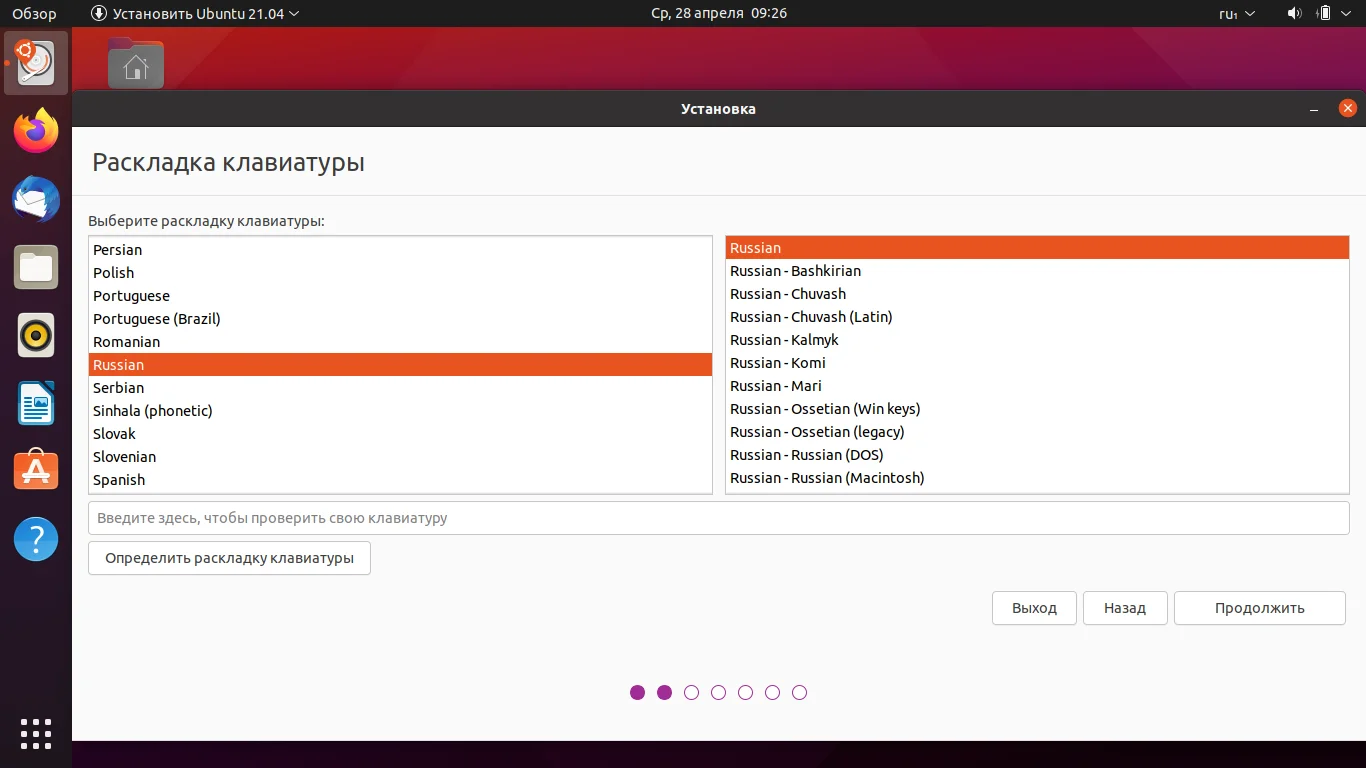Open Ubuntu Software center
Image resolution: width=1366 pixels, height=768 pixels.
coord(35,470)
